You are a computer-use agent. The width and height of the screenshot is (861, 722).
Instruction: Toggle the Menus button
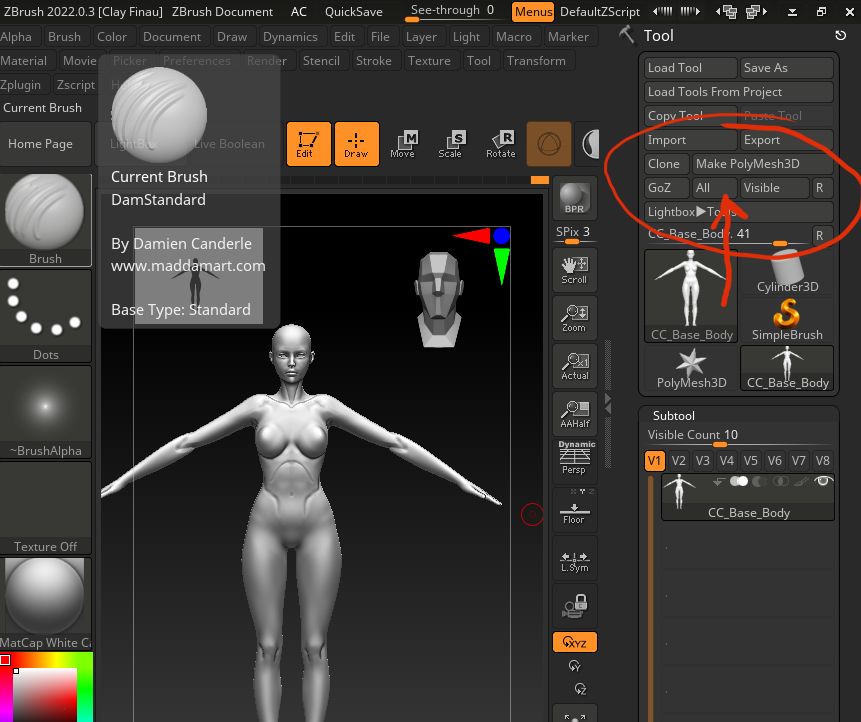coord(533,12)
